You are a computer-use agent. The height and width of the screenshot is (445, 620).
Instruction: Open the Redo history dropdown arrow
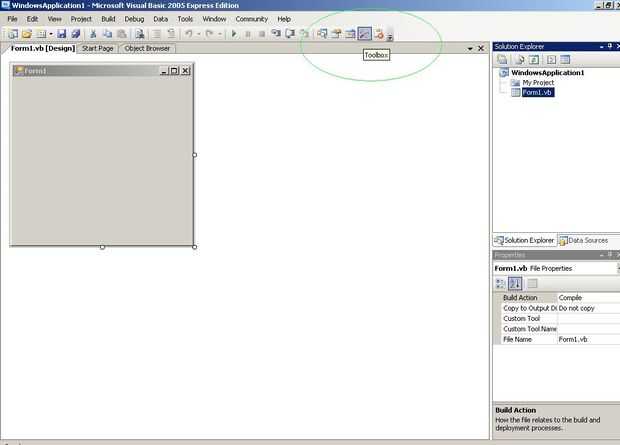tap(219, 34)
